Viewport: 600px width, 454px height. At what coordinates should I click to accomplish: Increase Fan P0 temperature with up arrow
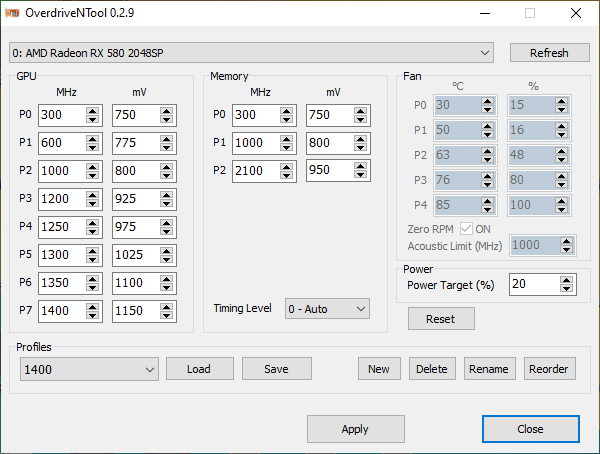click(488, 101)
